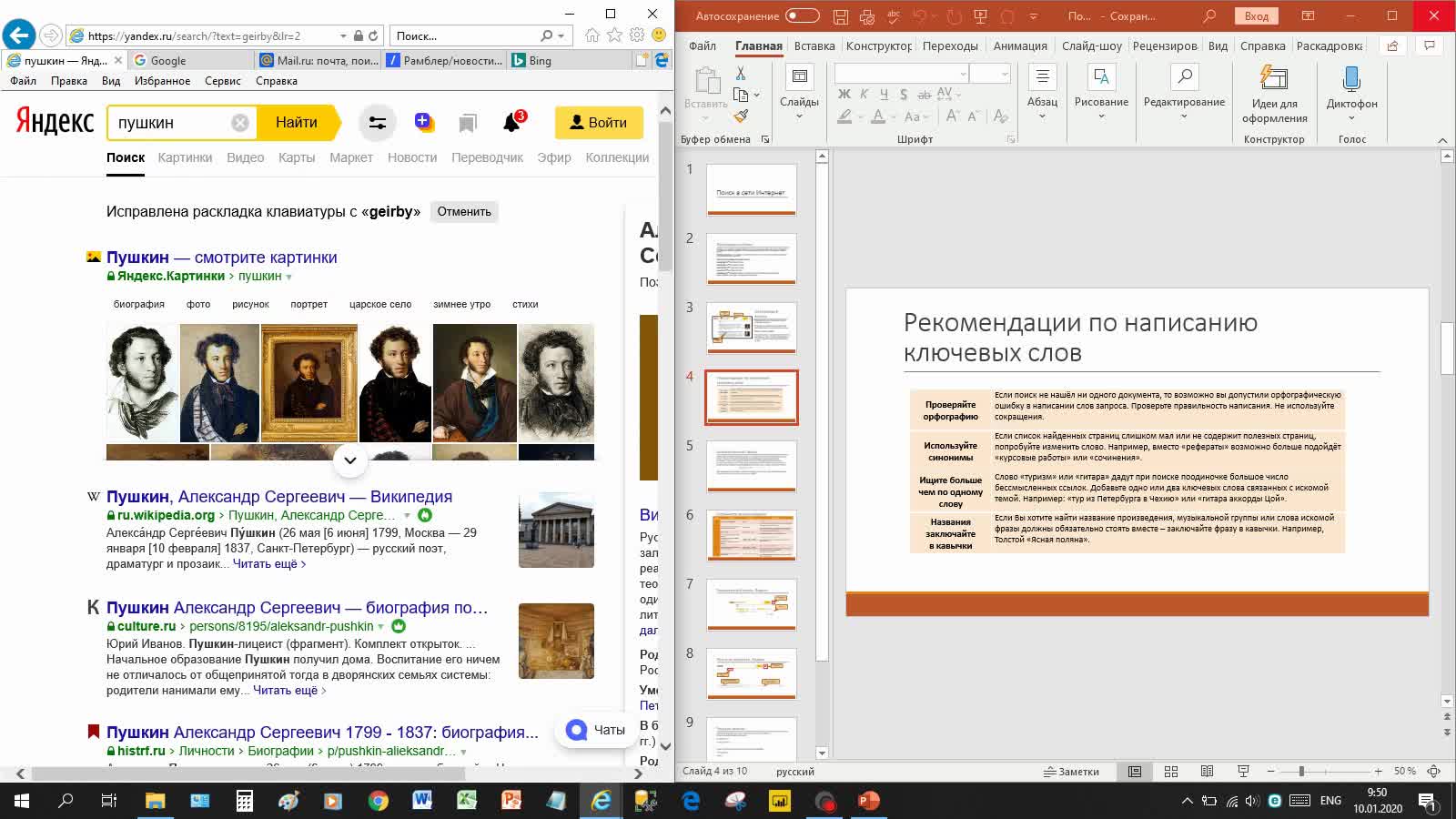Click the Yandex plus collections icon

(x=423, y=122)
